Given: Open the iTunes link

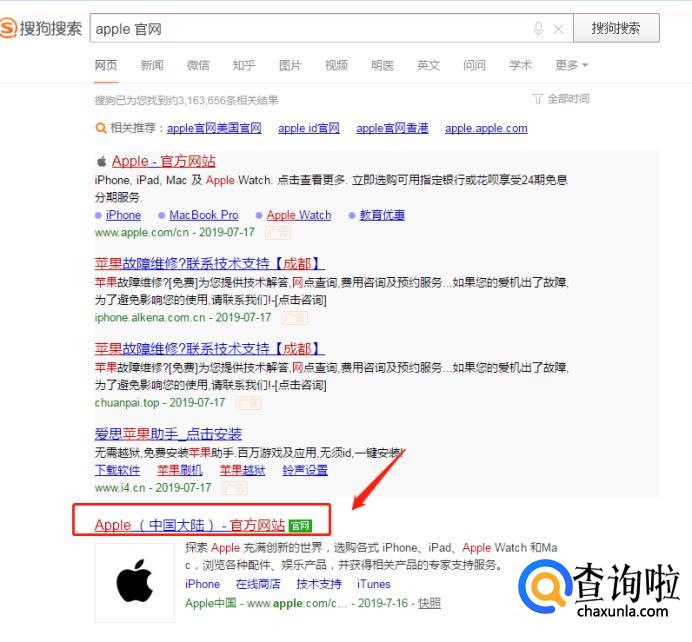Looking at the screenshot, I should (374, 584).
